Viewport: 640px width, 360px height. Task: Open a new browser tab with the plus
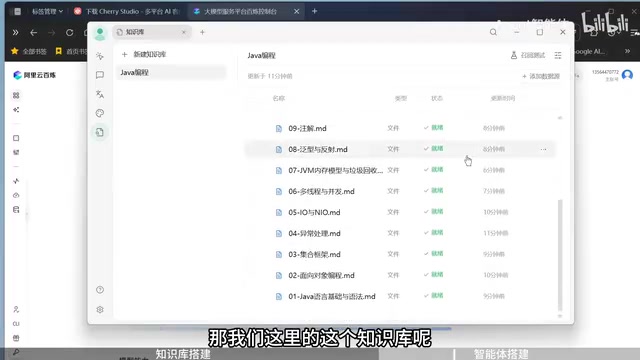click(x=314, y=11)
